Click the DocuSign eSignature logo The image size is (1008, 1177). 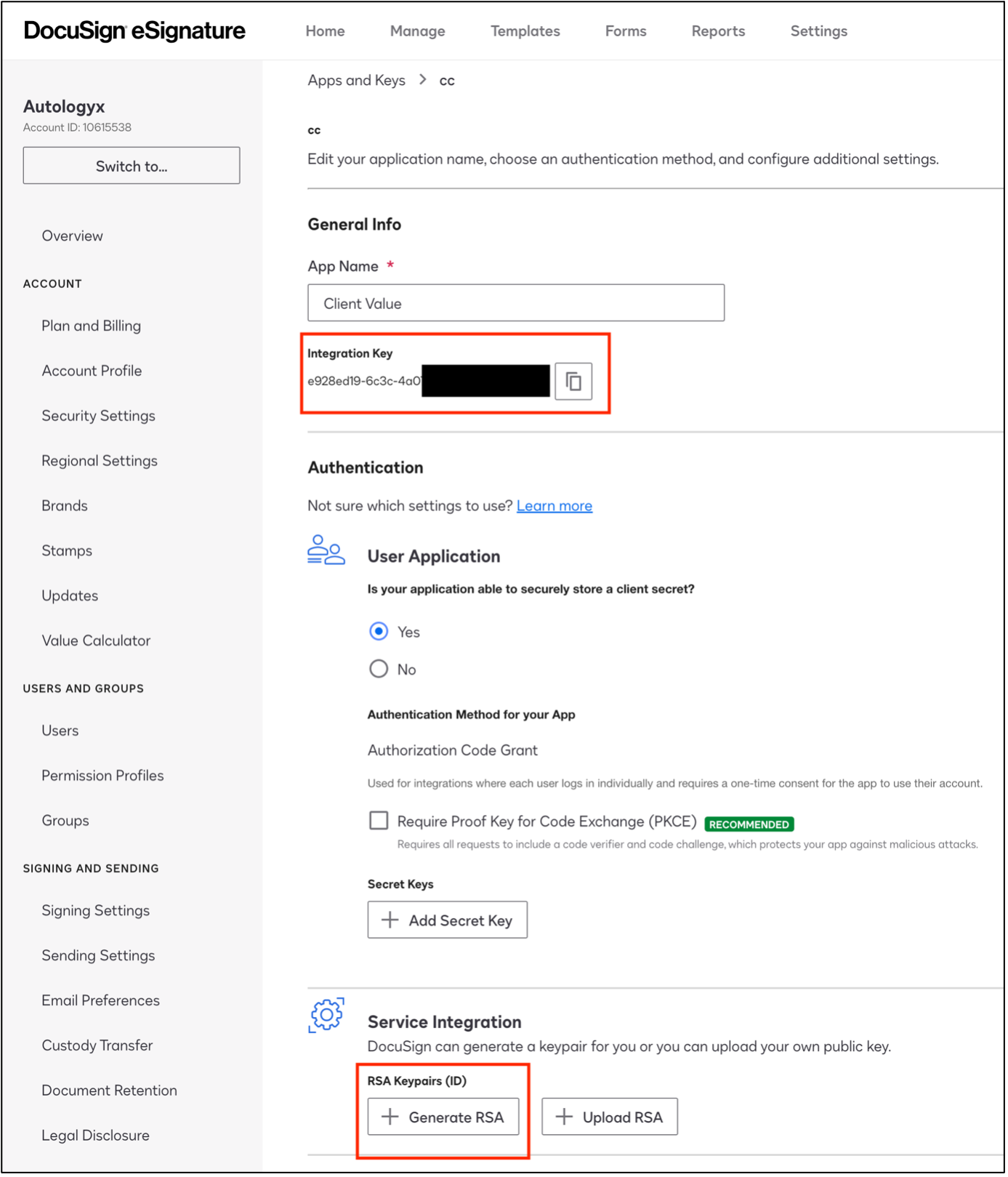pyautogui.click(x=135, y=31)
